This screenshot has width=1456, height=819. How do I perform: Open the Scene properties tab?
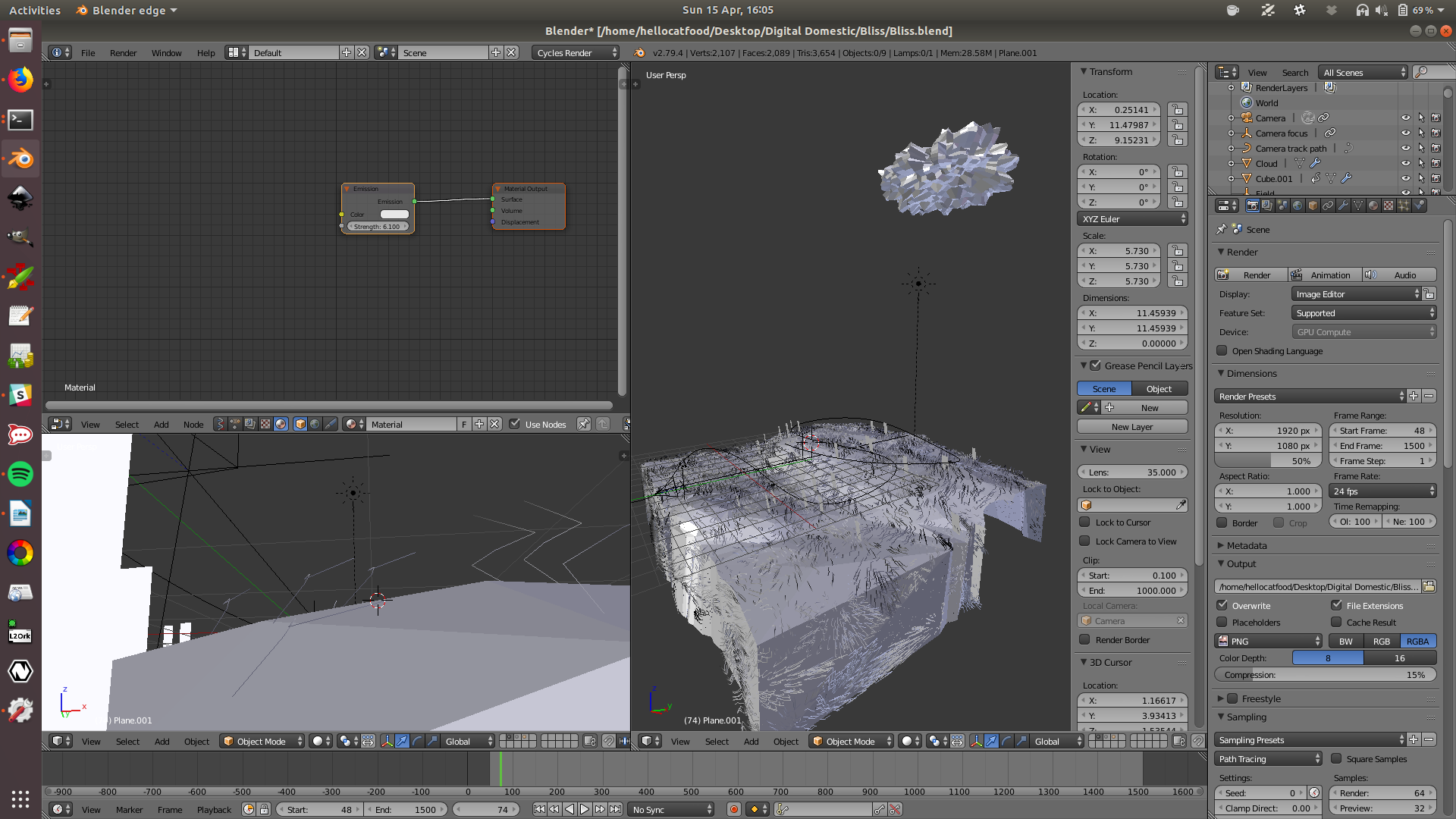(x=1282, y=206)
